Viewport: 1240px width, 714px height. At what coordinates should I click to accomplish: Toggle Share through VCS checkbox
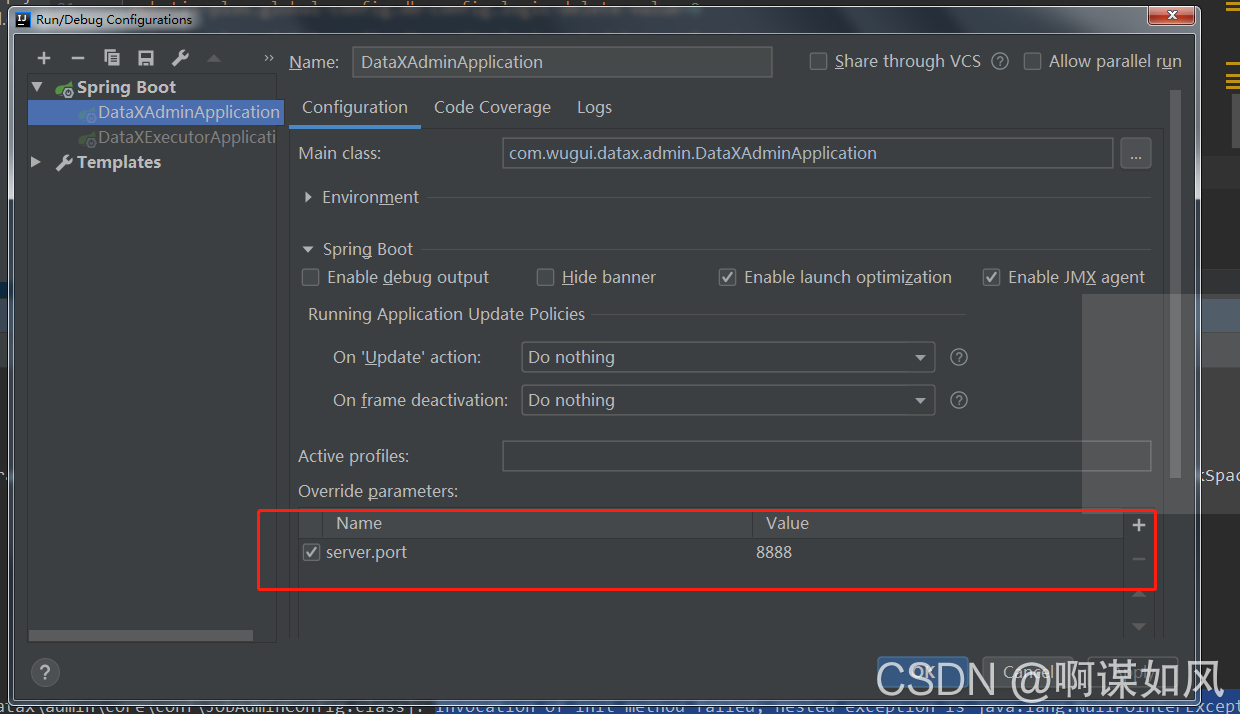click(818, 61)
